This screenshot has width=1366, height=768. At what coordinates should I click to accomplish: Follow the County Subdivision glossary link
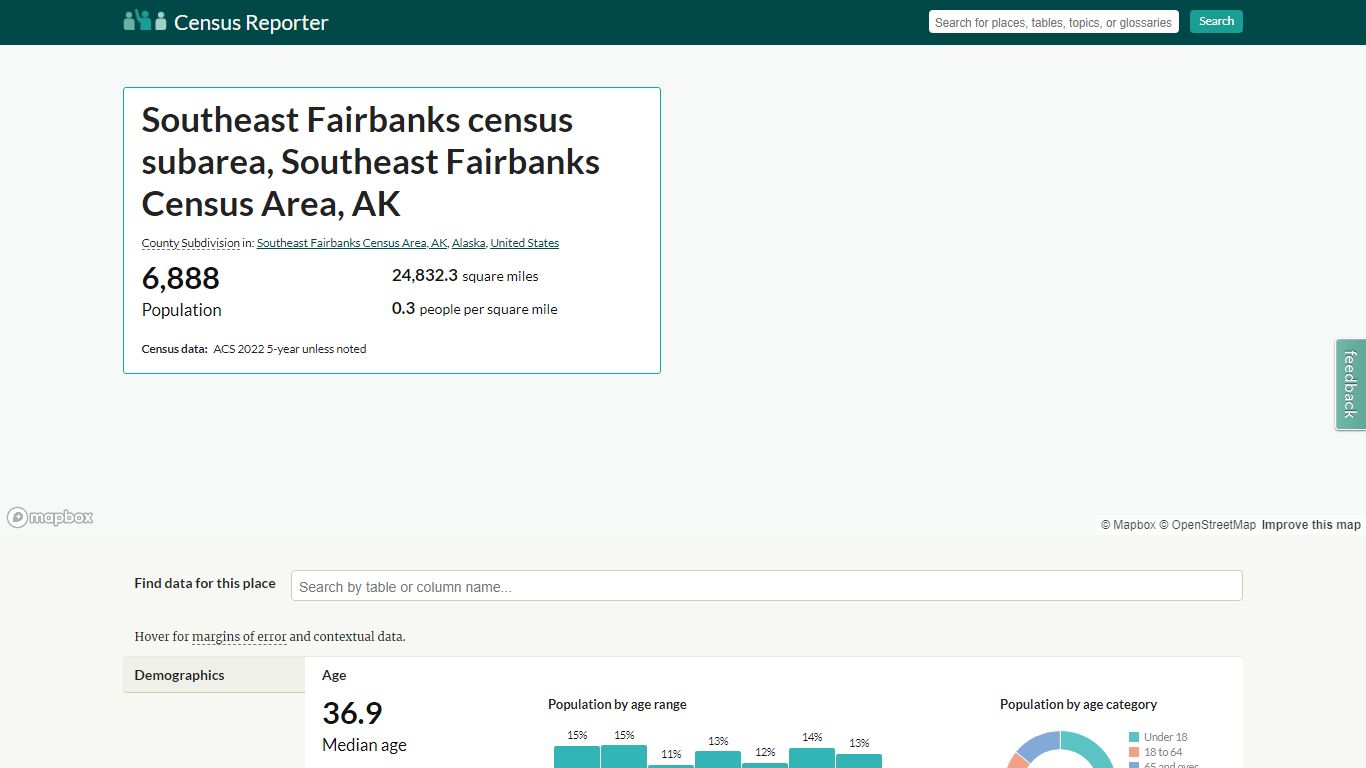tap(191, 243)
